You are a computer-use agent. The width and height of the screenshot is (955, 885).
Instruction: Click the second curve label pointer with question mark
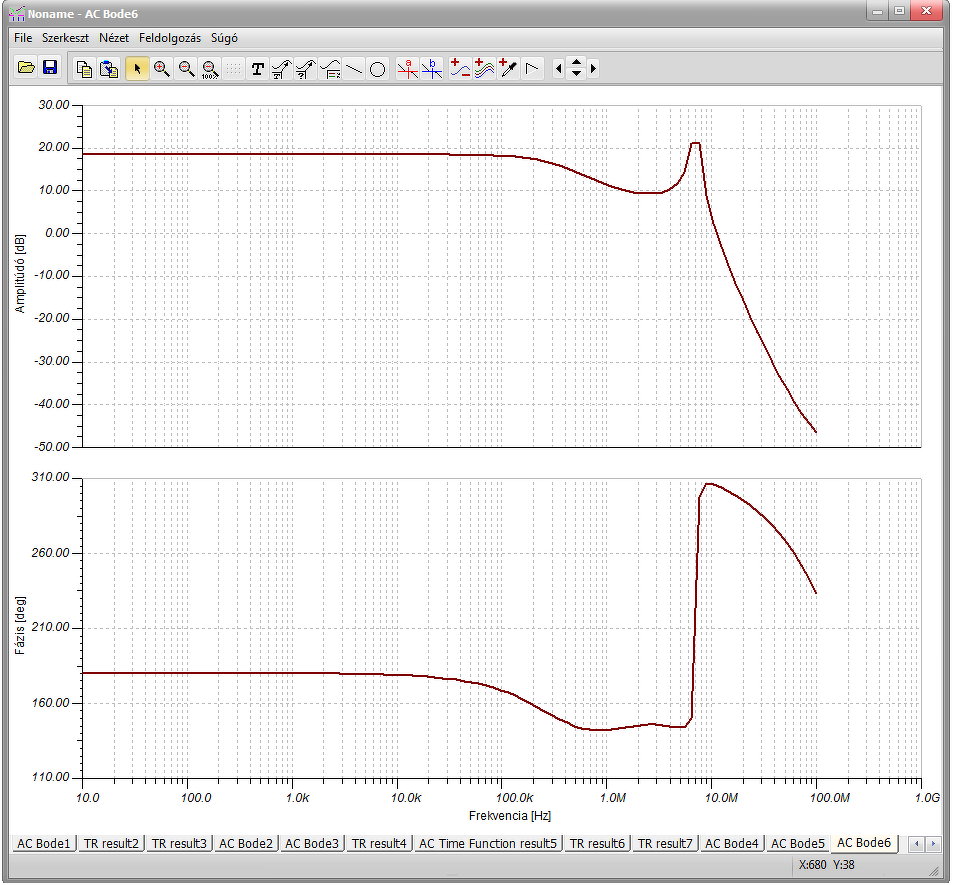(305, 69)
